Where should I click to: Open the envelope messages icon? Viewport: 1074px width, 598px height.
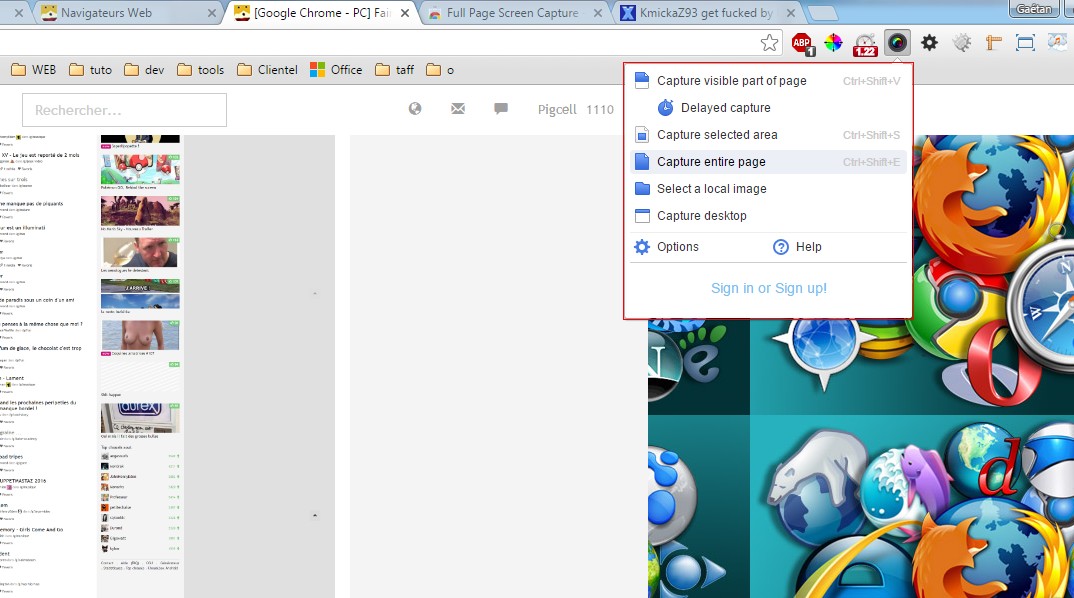click(458, 109)
